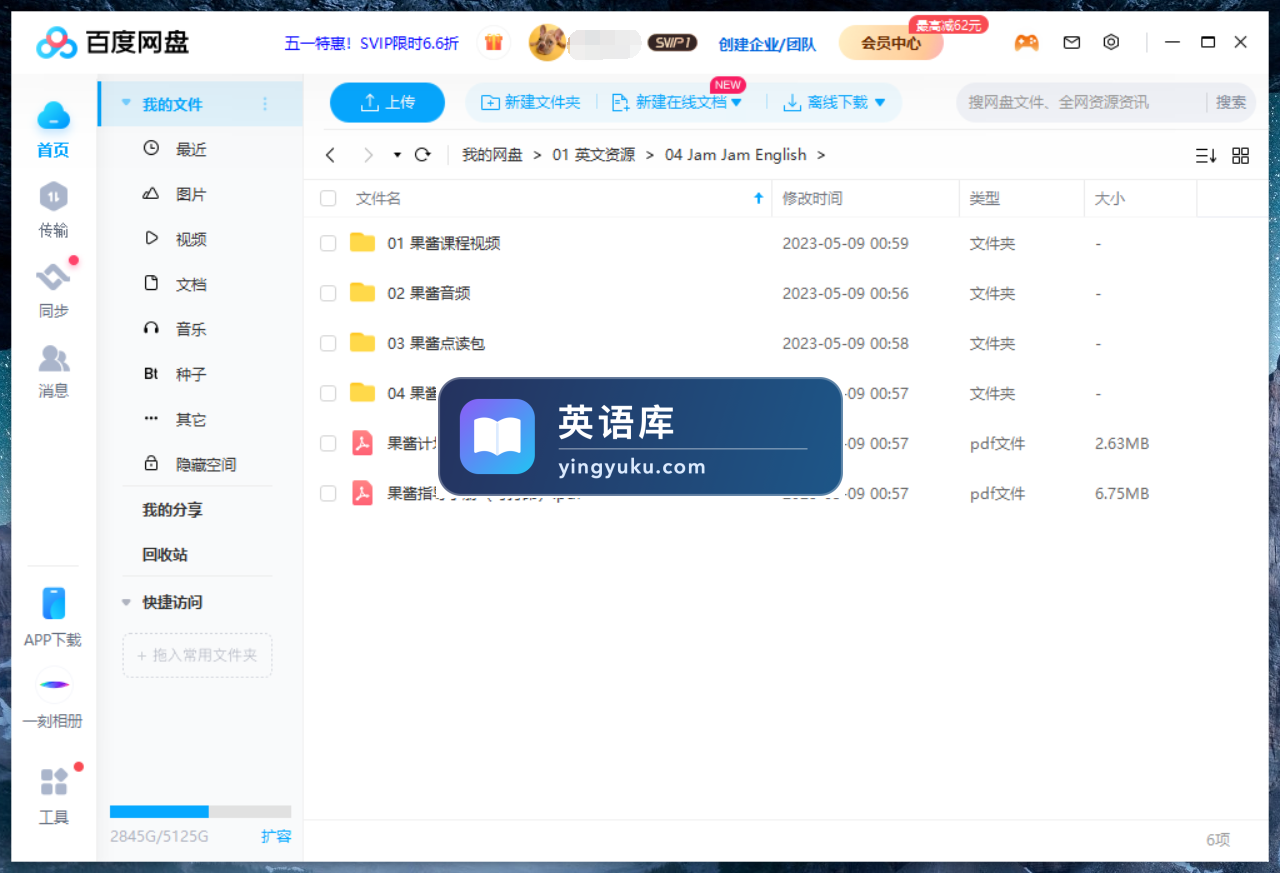Image resolution: width=1280 pixels, height=873 pixels.
Task: Click 创建企业/团队 link
Action: [x=767, y=44]
